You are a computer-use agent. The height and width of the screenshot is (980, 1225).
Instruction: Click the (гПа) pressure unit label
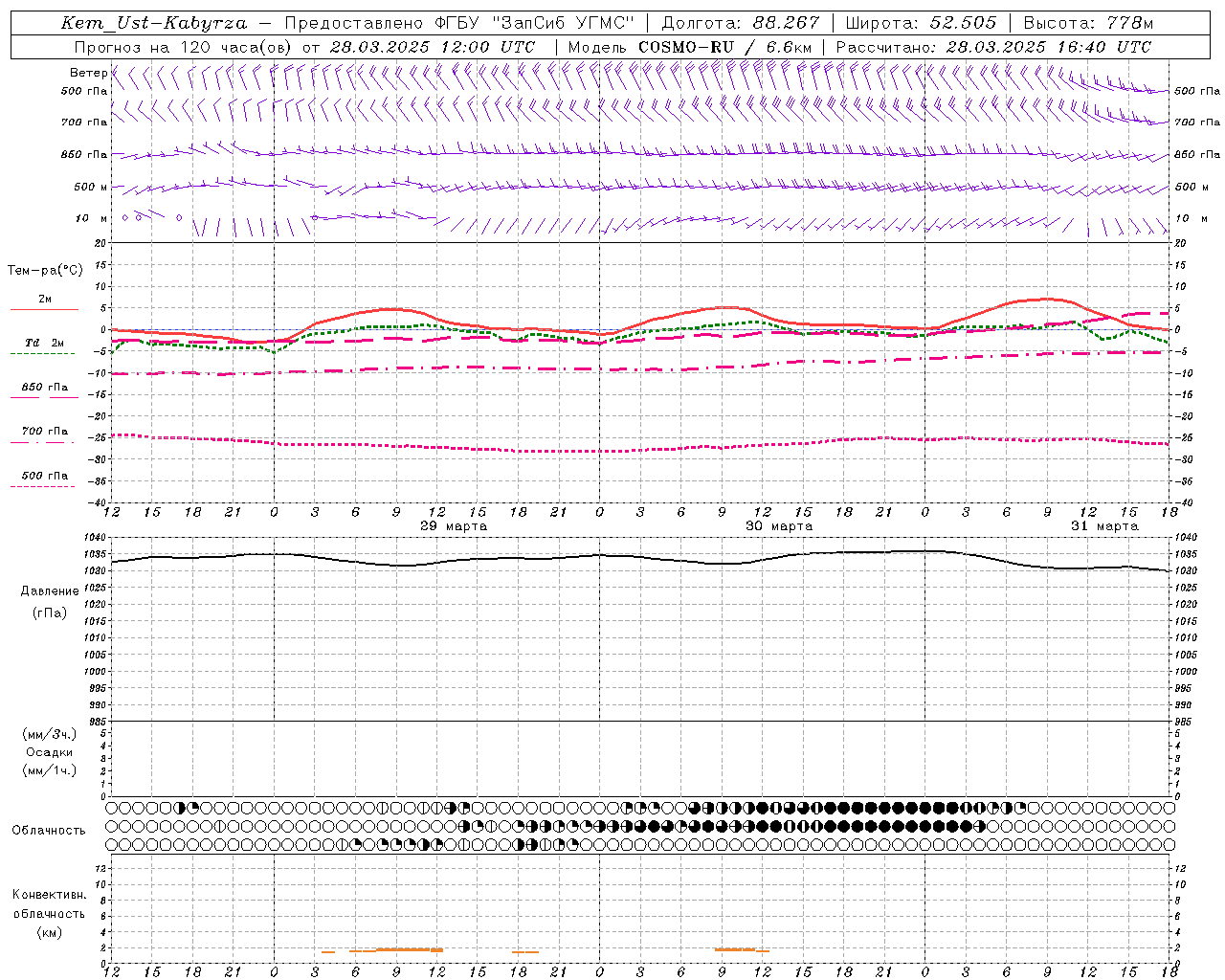[50, 613]
